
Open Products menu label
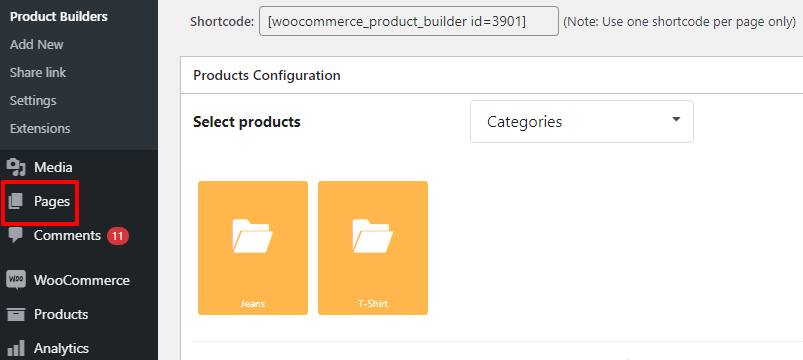coord(61,314)
